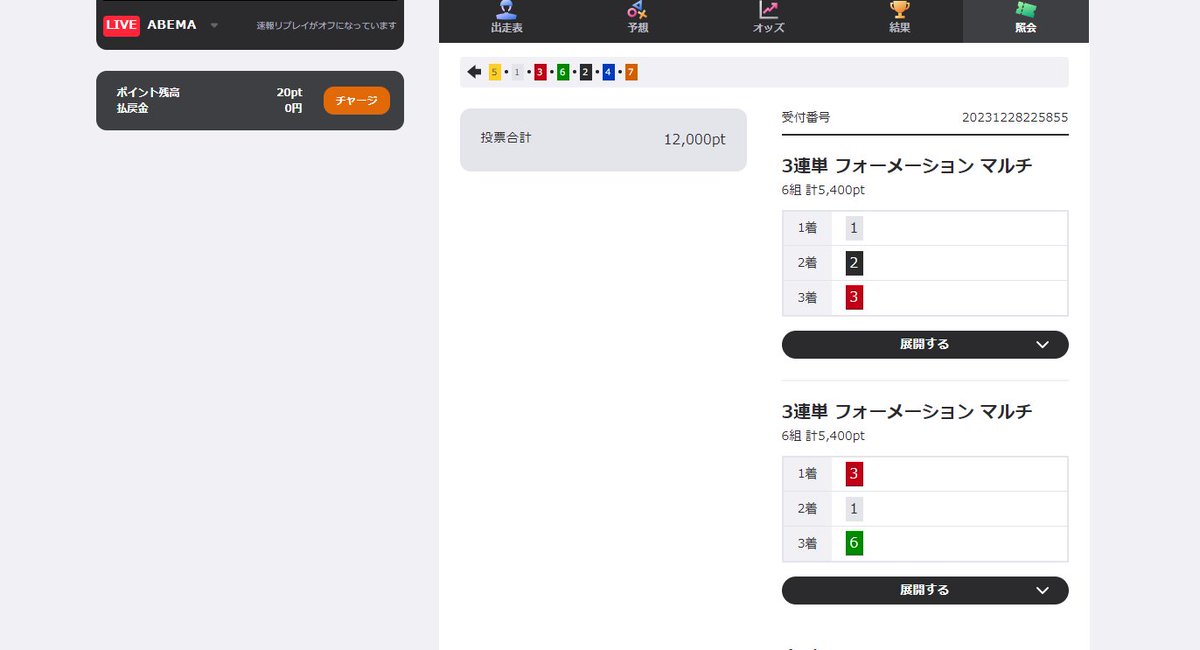Open the オッズ tab
This screenshot has height=650, width=1200.
coord(768,20)
